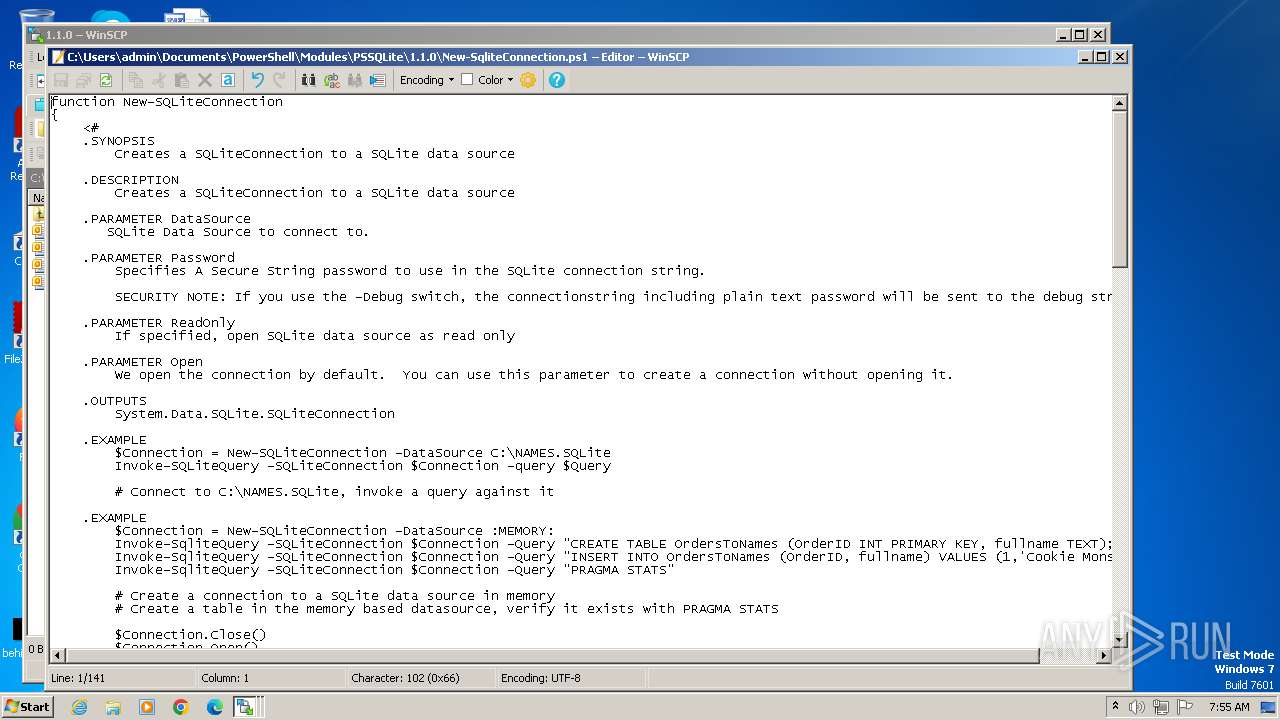
Task: Undo the last edit with blue arrow
Action: [257, 80]
